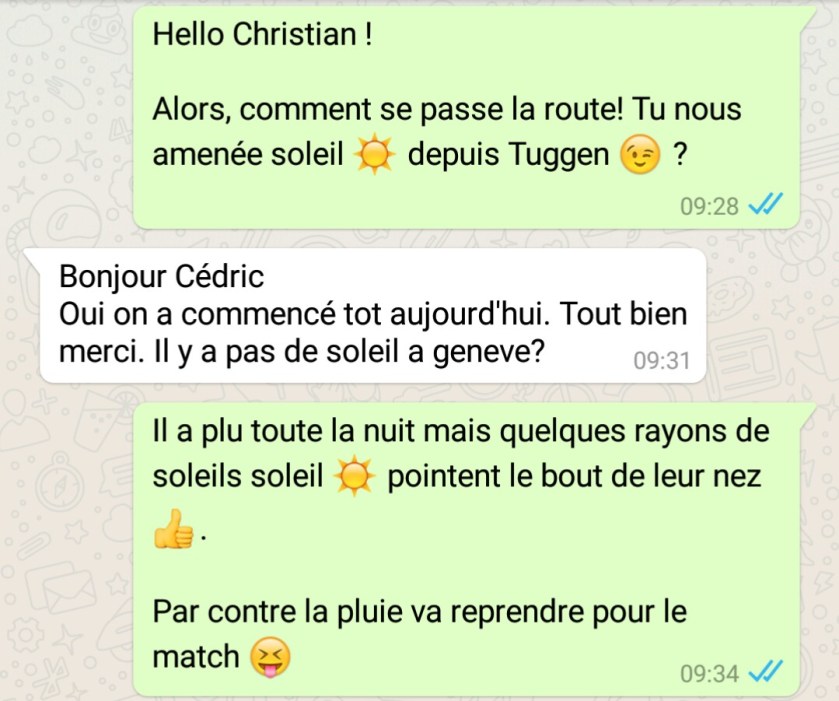This screenshot has width=839, height=701.
Task: Click the 09:31 timestamp on received message
Action: coord(662,360)
